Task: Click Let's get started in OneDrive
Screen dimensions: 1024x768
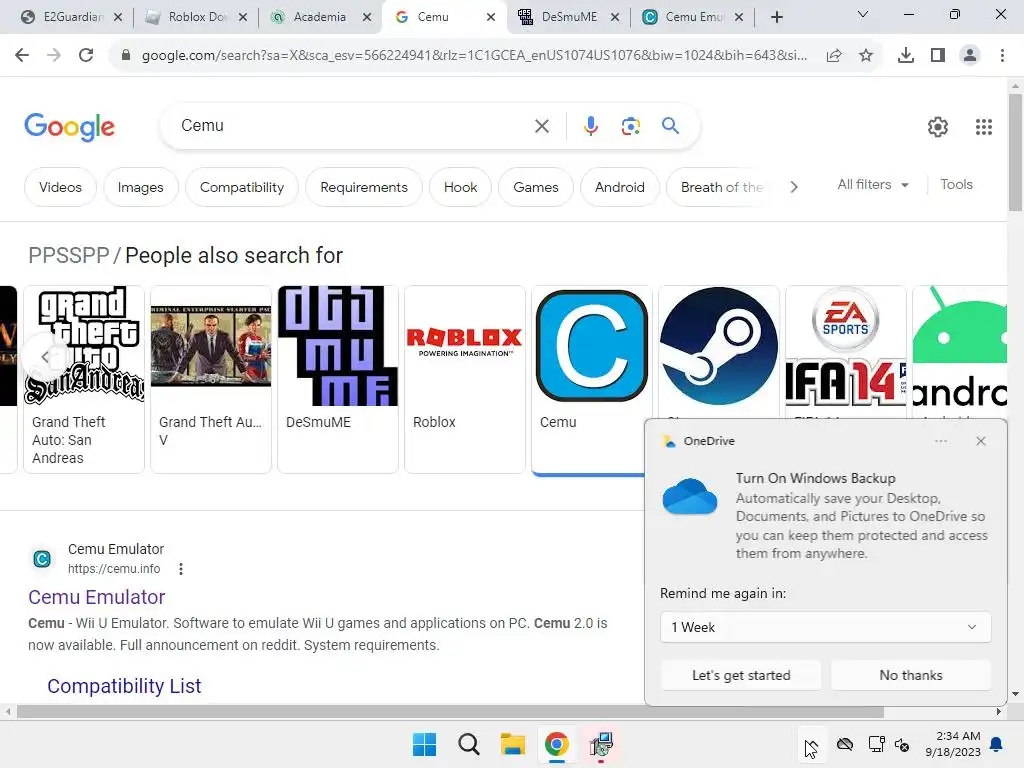Action: (741, 675)
